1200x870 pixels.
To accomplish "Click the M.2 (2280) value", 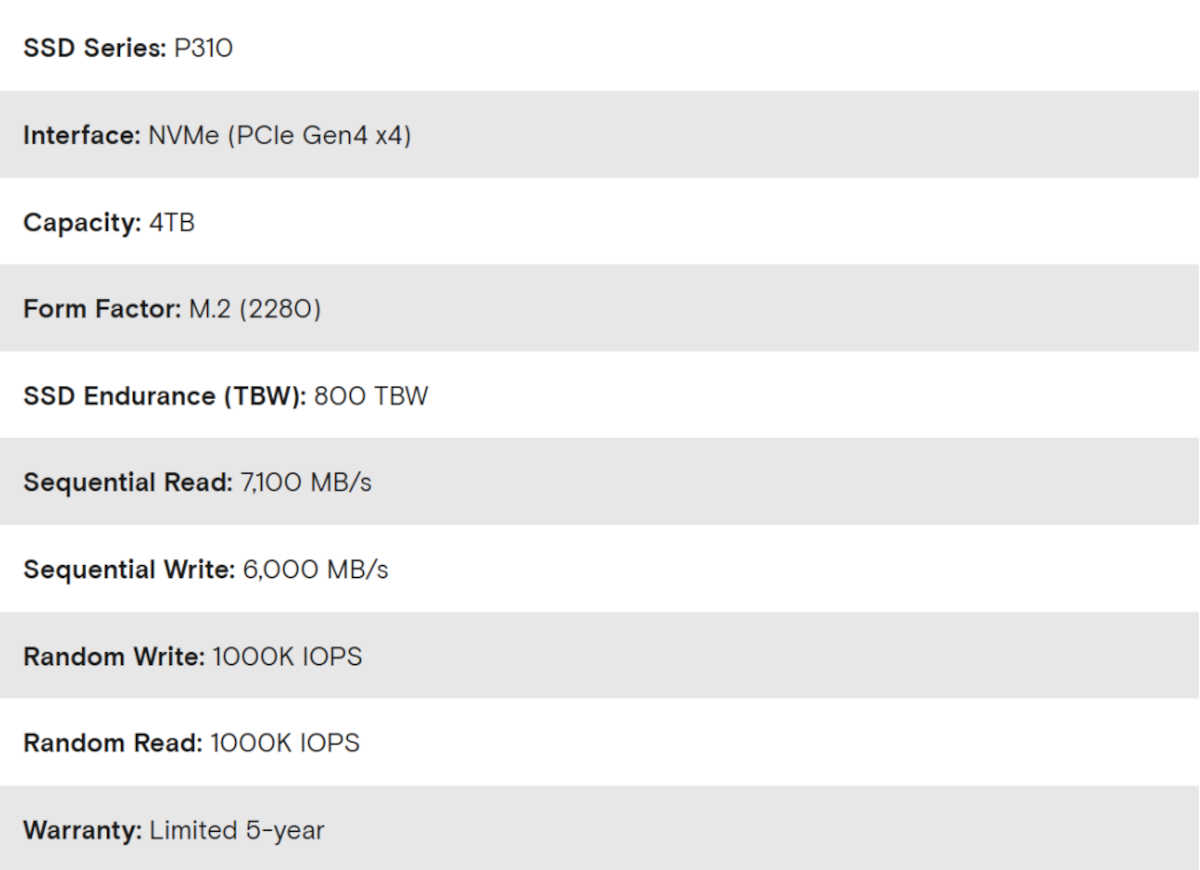I will coord(255,309).
